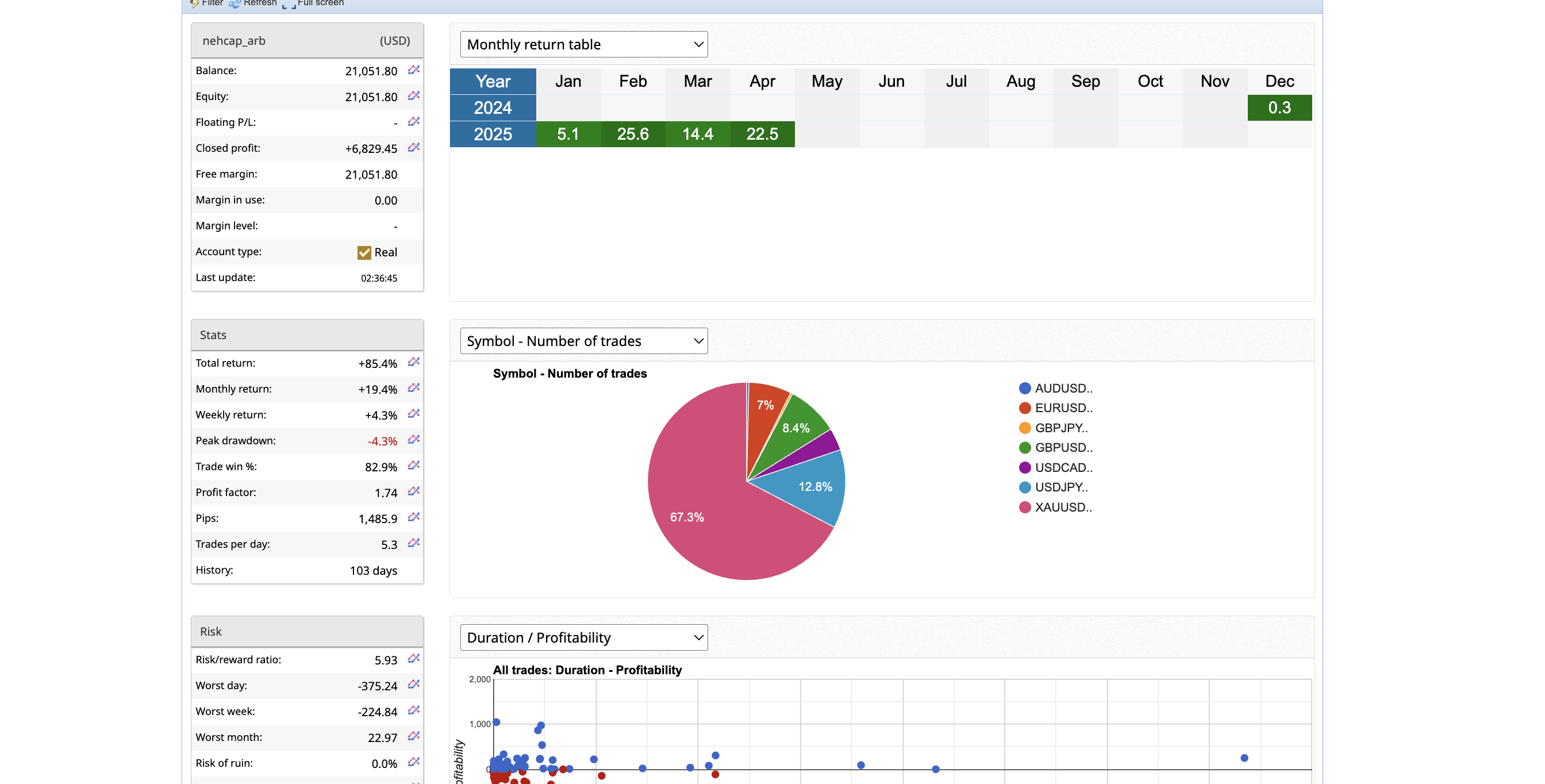This screenshot has height=784, width=1545.
Task: Open the Duration / Profitability dropdown
Action: point(583,637)
